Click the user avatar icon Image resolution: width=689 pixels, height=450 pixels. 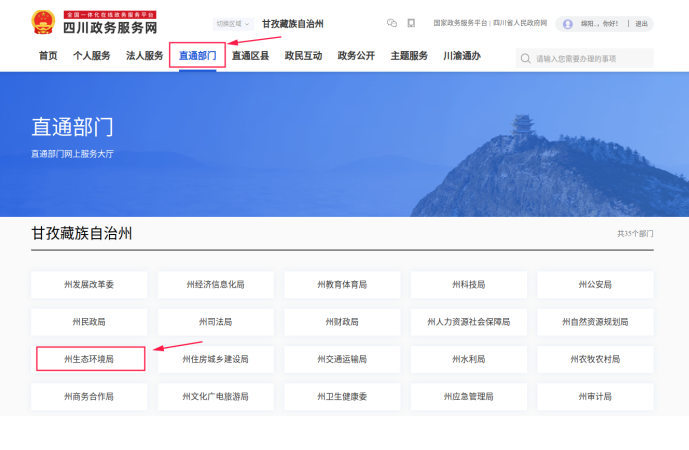coord(568,24)
